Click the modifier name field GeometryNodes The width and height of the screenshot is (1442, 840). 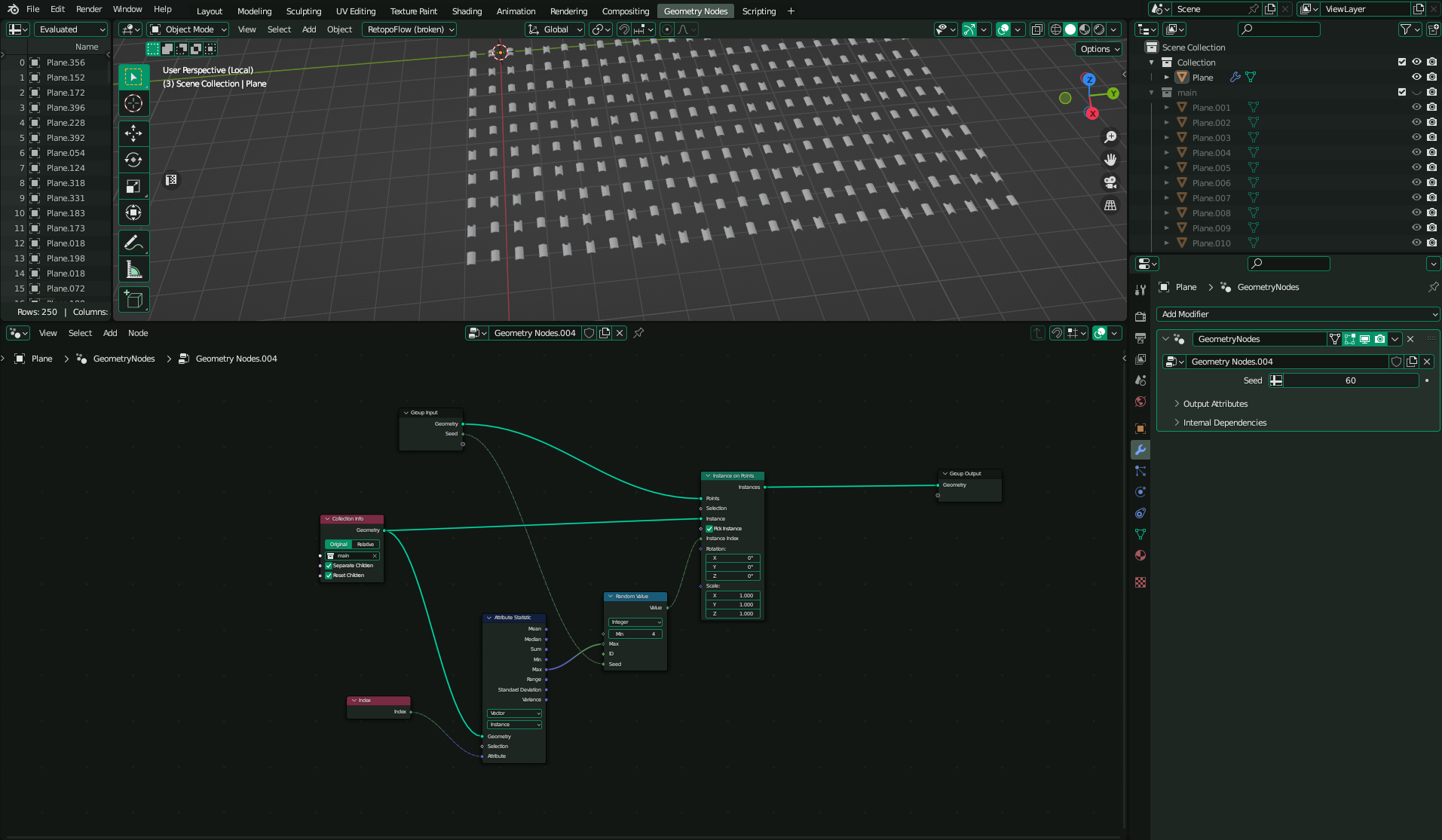pos(1258,339)
